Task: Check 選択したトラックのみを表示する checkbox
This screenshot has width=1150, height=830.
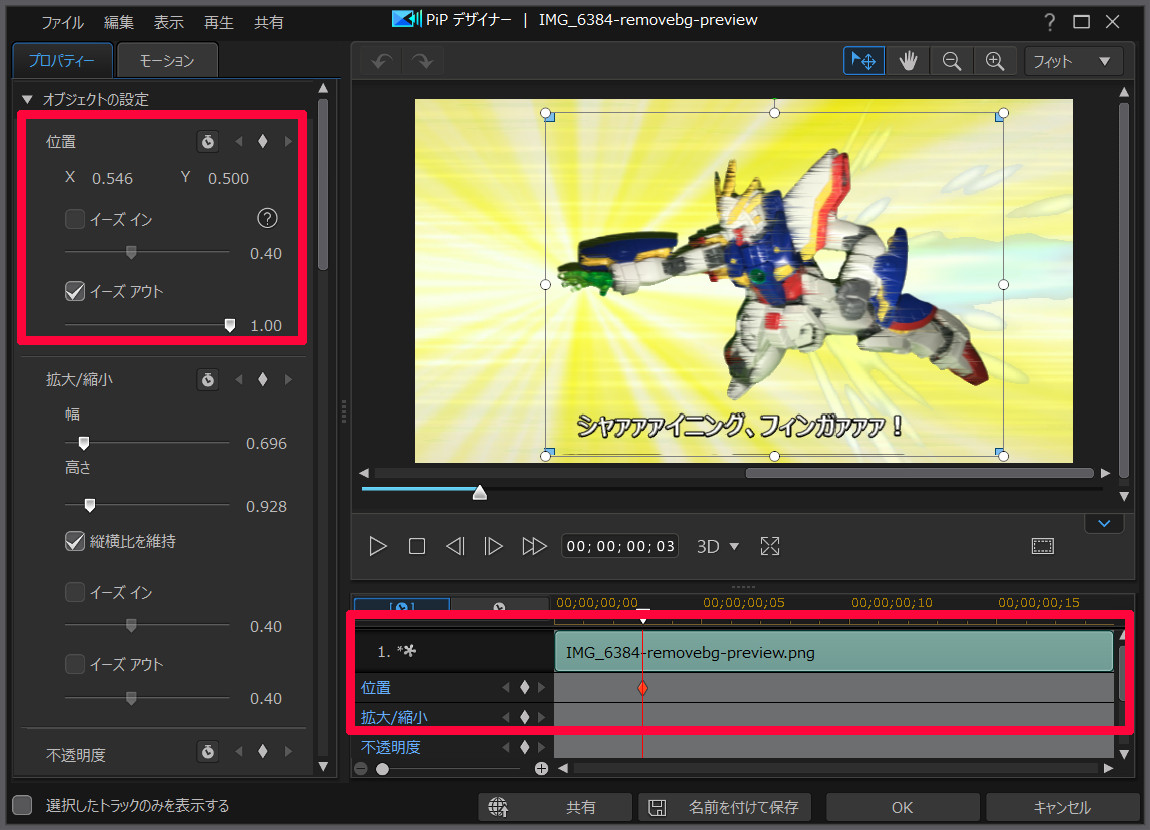Action: [22, 806]
